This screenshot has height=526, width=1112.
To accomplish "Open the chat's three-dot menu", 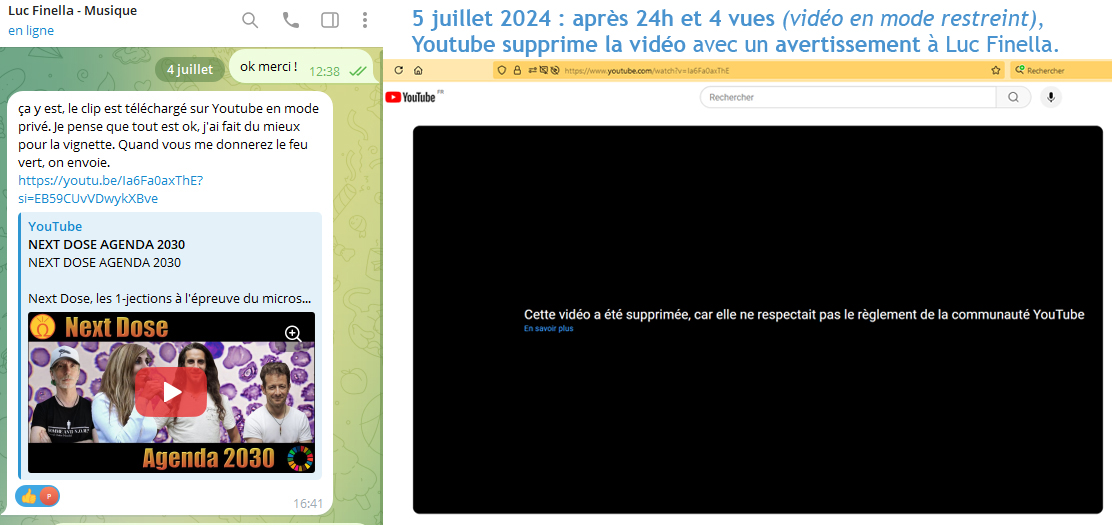I will coord(365,20).
